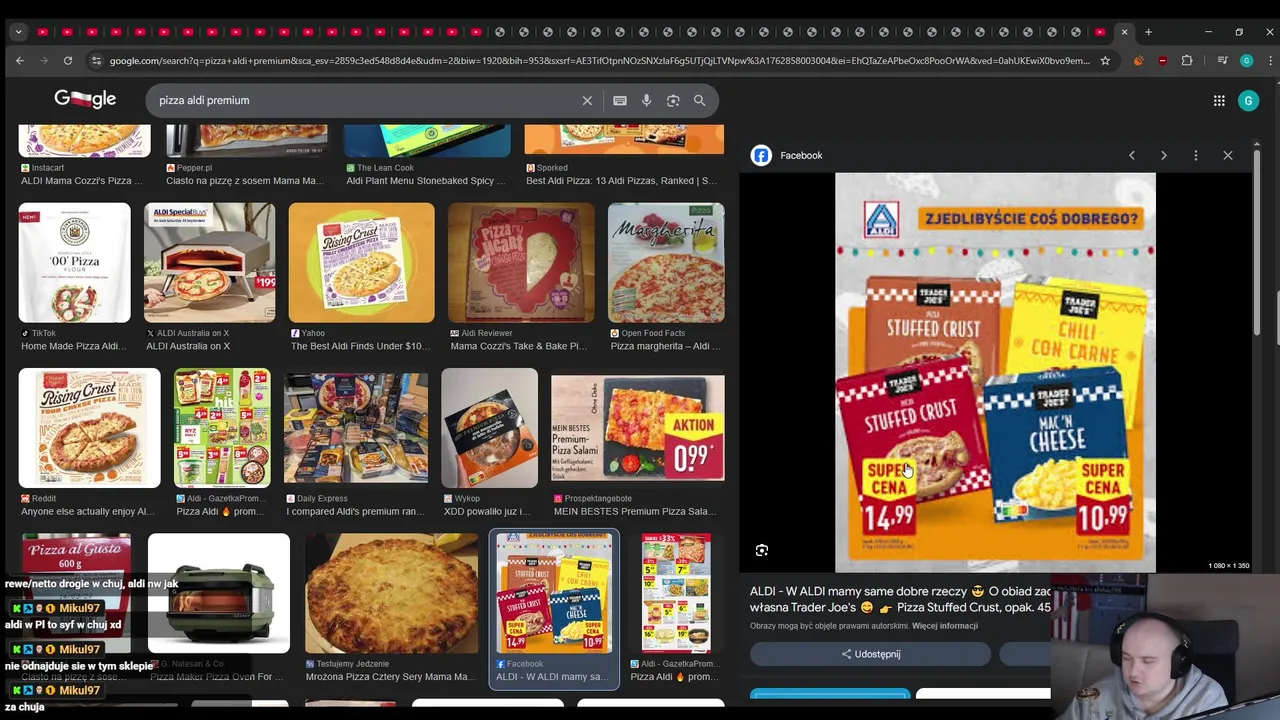Go to Google home via logo
The height and width of the screenshot is (720, 1280).
click(x=85, y=99)
